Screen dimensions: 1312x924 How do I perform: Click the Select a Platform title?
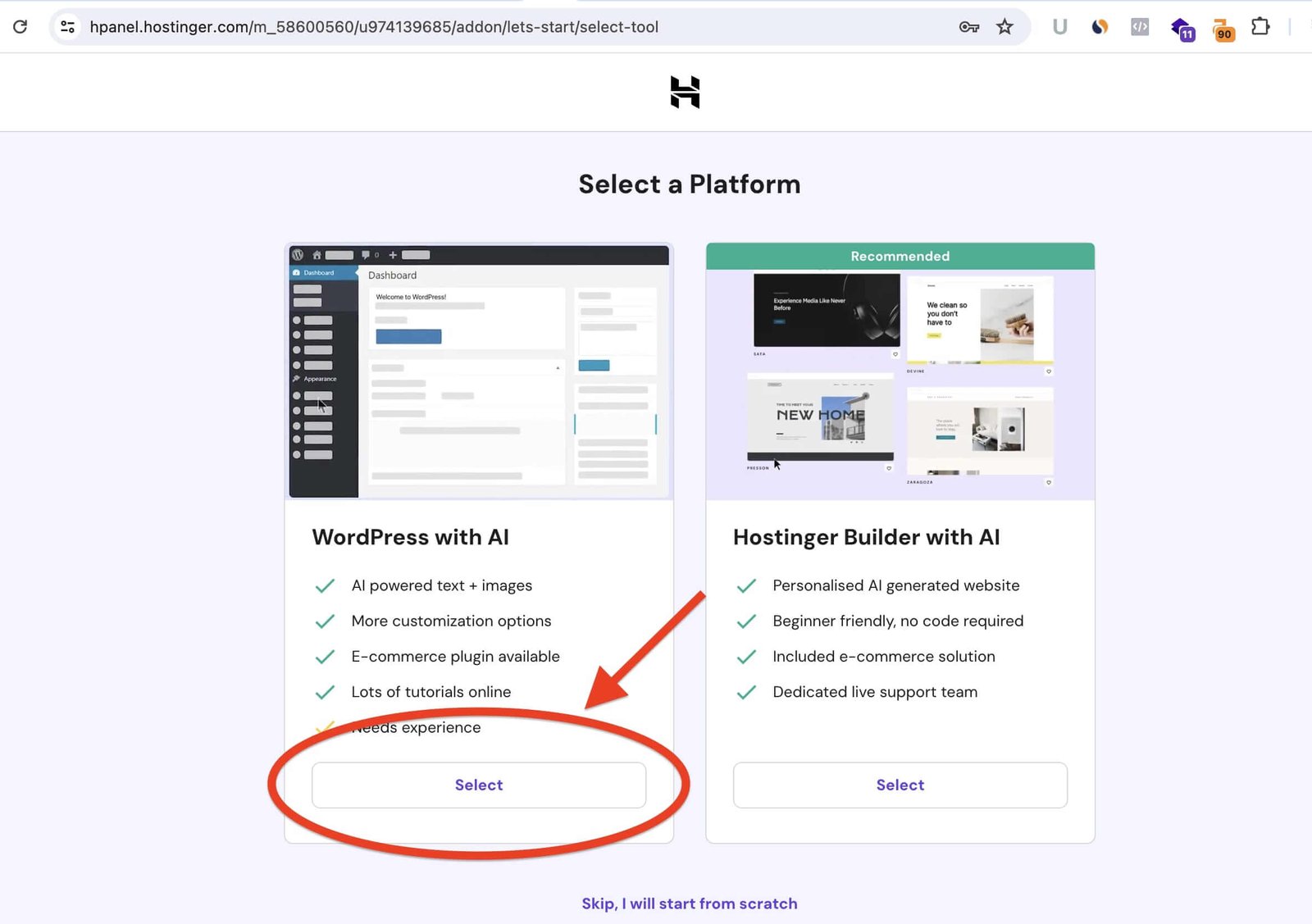point(690,184)
